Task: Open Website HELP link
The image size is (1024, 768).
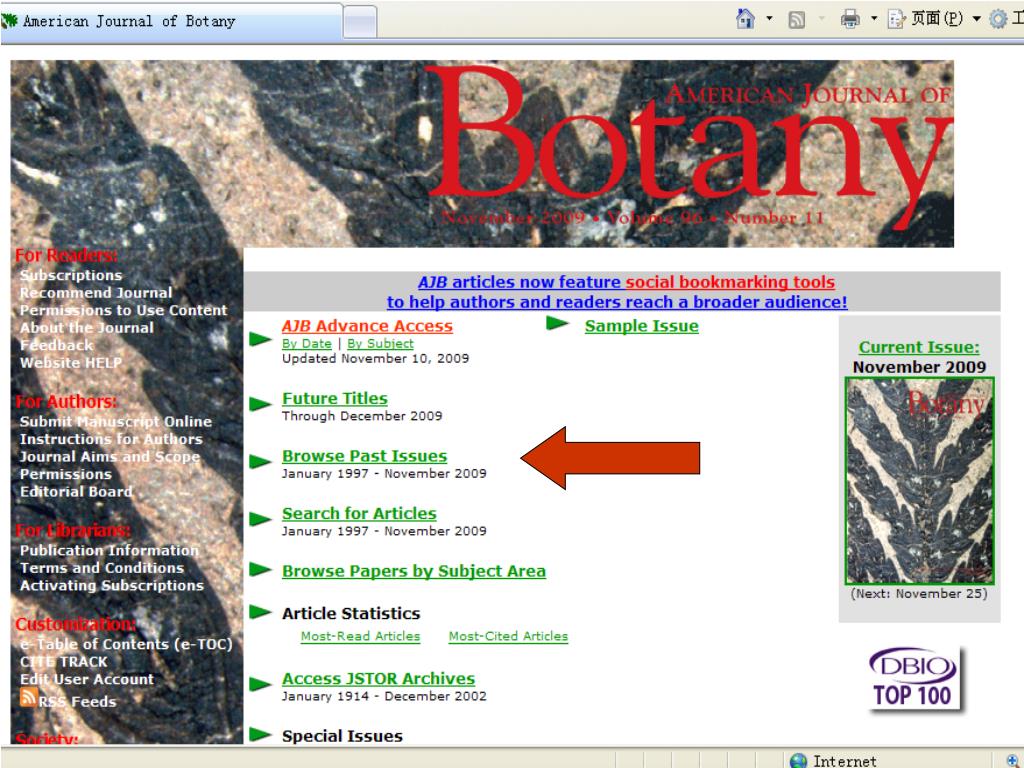Action: 71,363
